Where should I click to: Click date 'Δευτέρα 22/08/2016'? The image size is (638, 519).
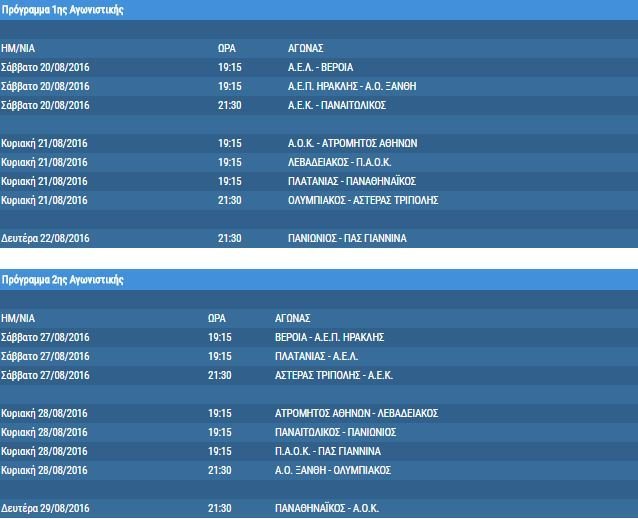(45, 238)
